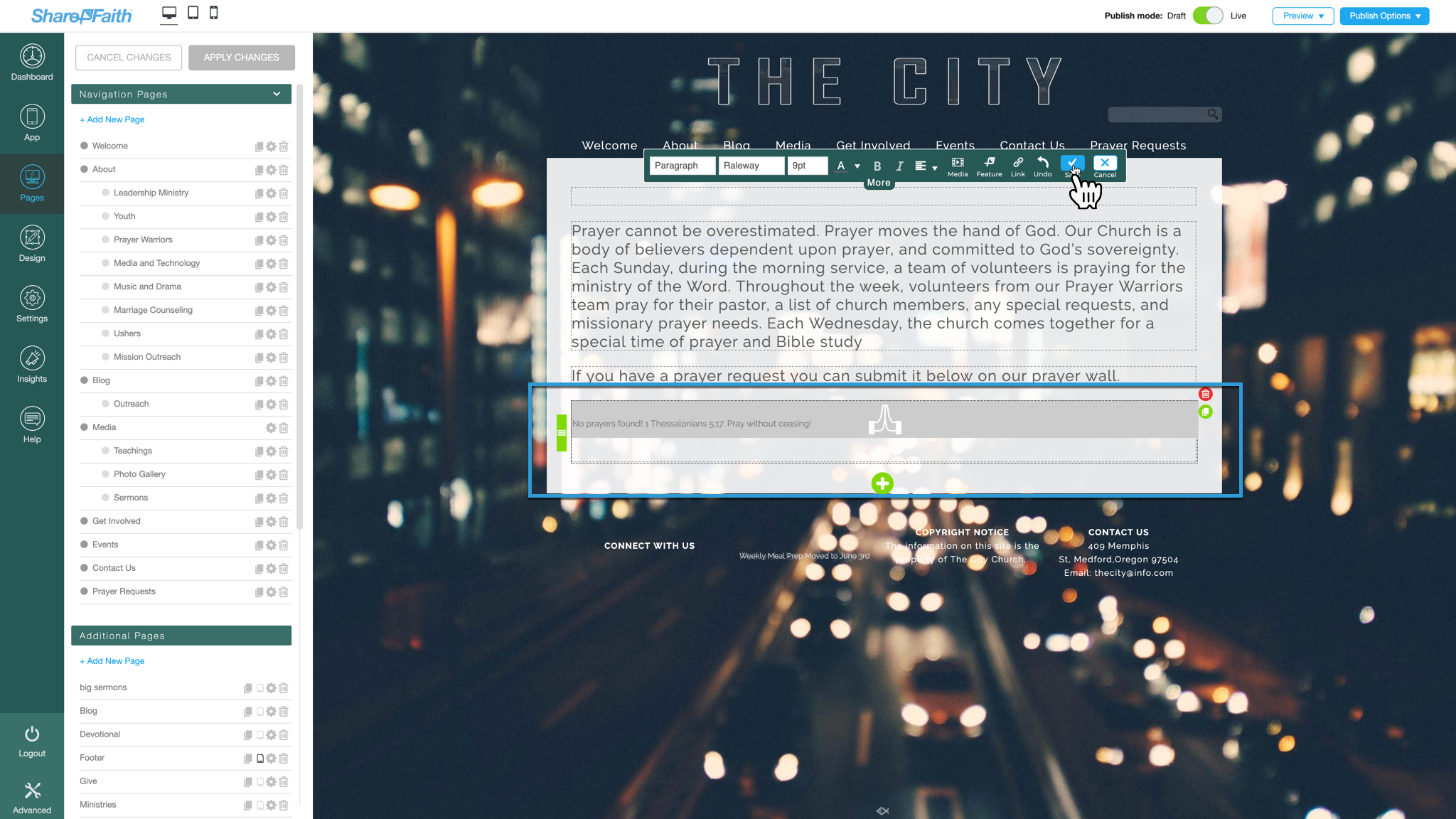Switch to tablet preview device icon
The height and width of the screenshot is (819, 1456).
[193, 13]
